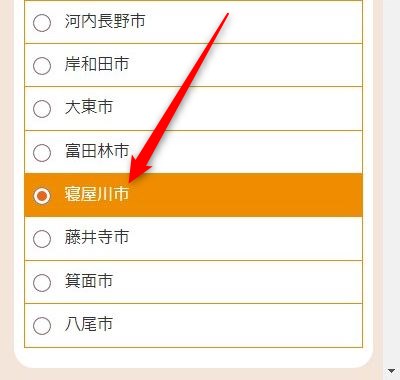Click the scrollbar down arrow

(x=391, y=371)
